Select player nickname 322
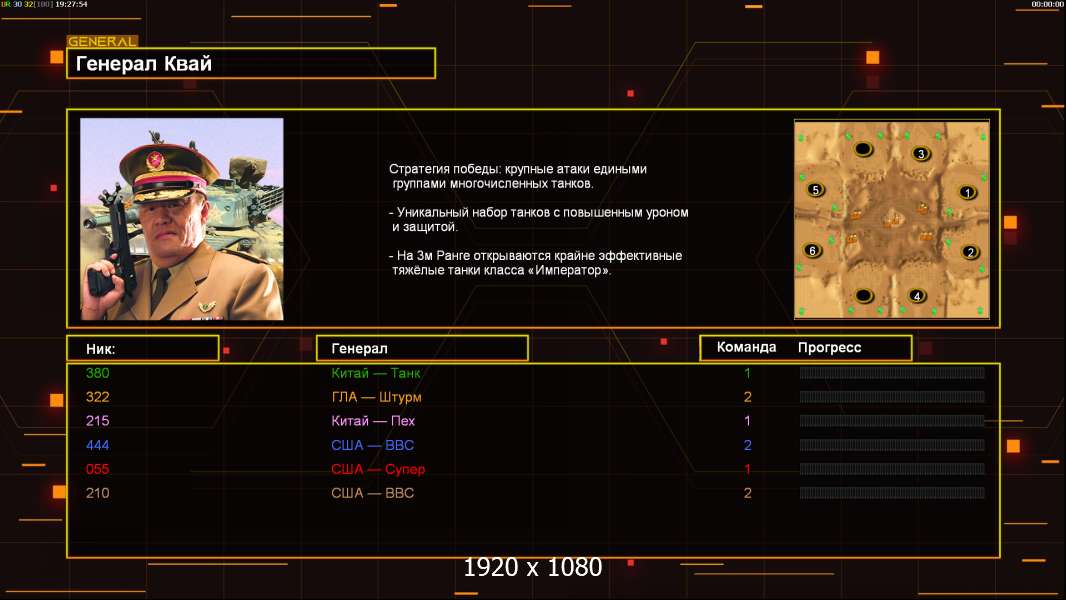 coord(97,397)
